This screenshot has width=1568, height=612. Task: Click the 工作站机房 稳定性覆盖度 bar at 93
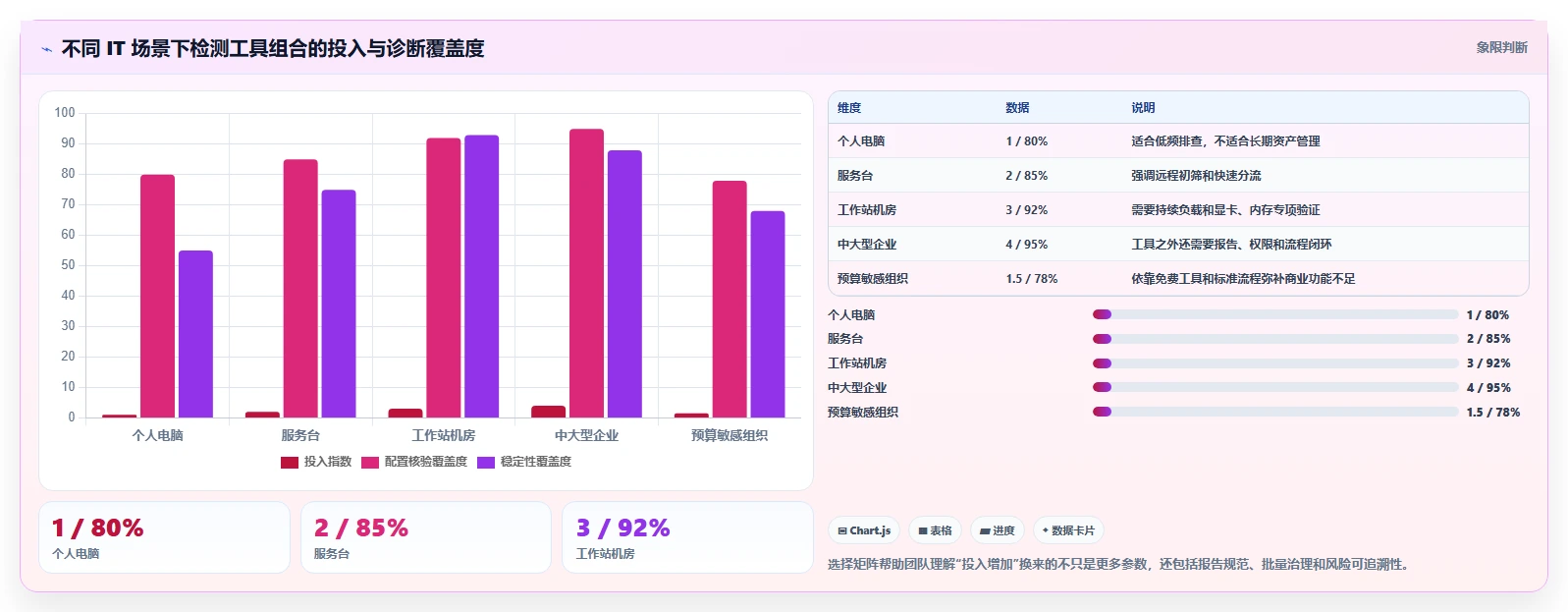coord(481,276)
